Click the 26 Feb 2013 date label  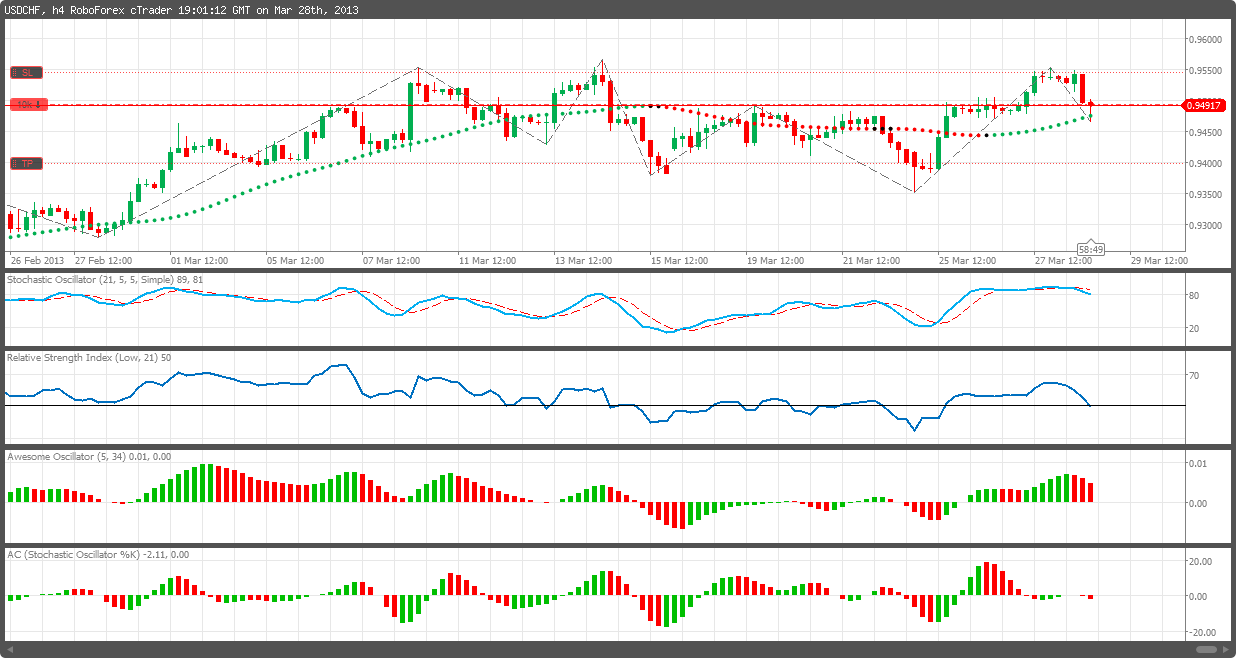35,260
